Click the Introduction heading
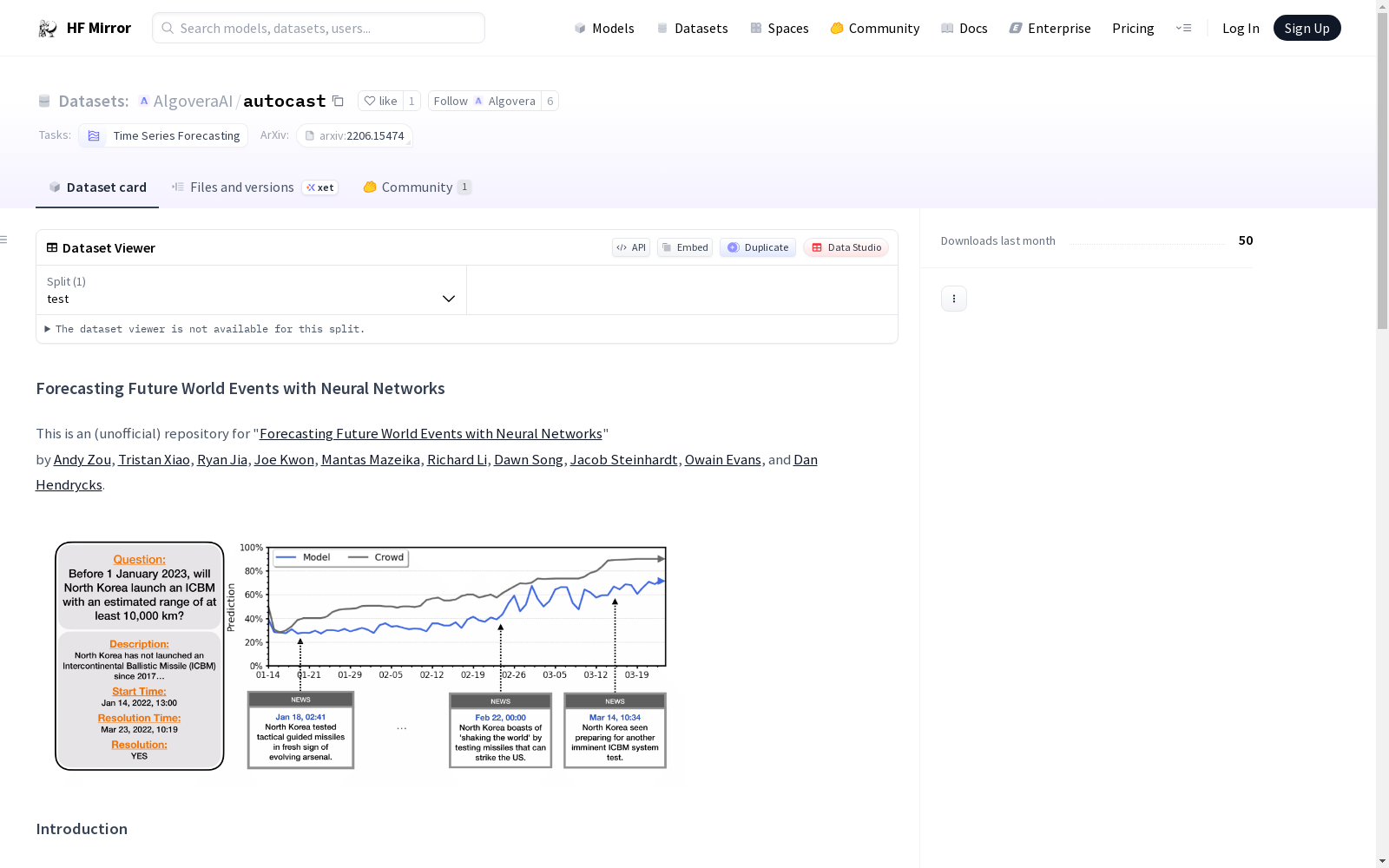Image resolution: width=1389 pixels, height=868 pixels. pyautogui.click(x=82, y=829)
